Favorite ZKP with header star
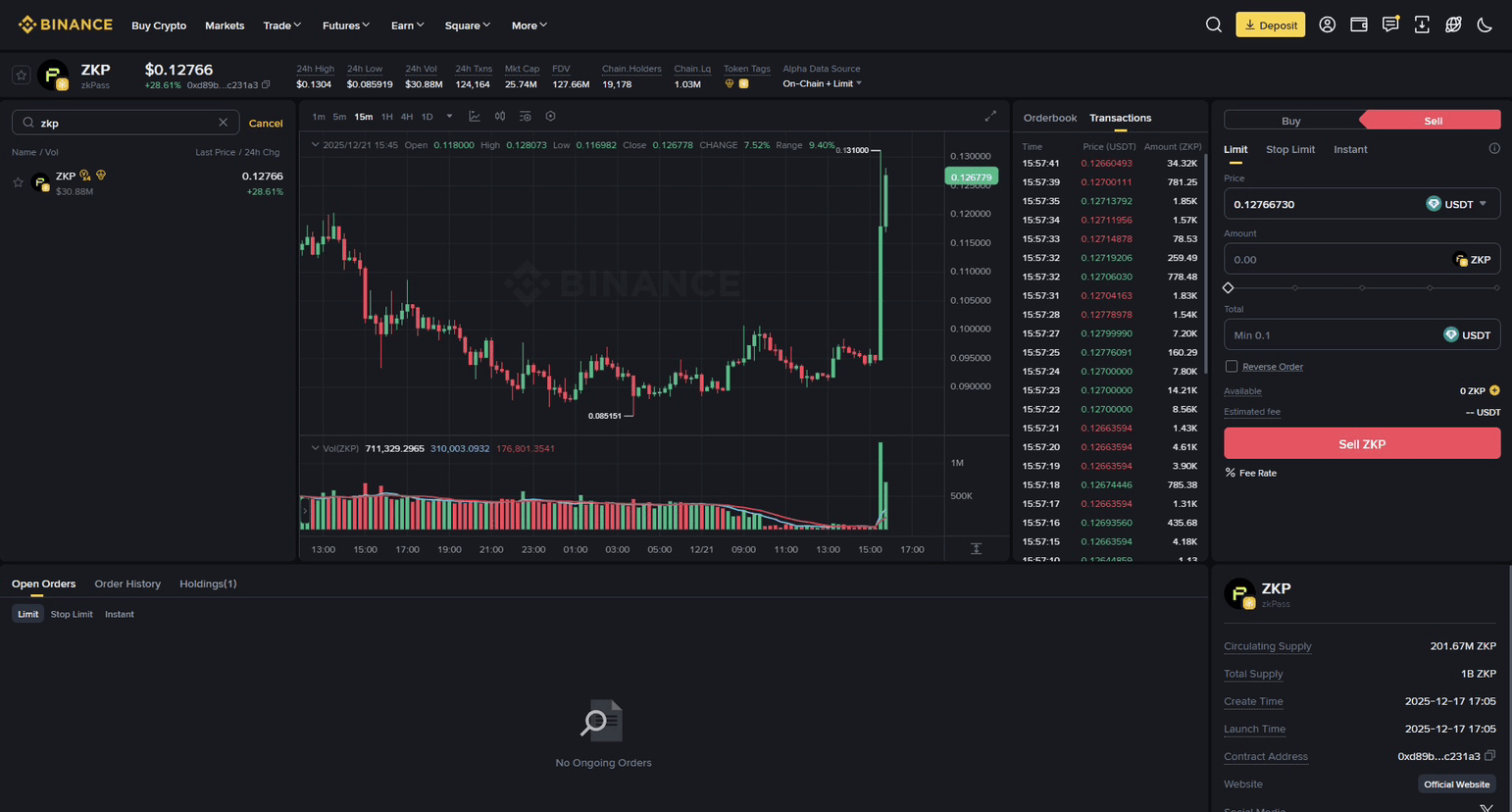The width and height of the screenshot is (1512, 812). (x=21, y=75)
